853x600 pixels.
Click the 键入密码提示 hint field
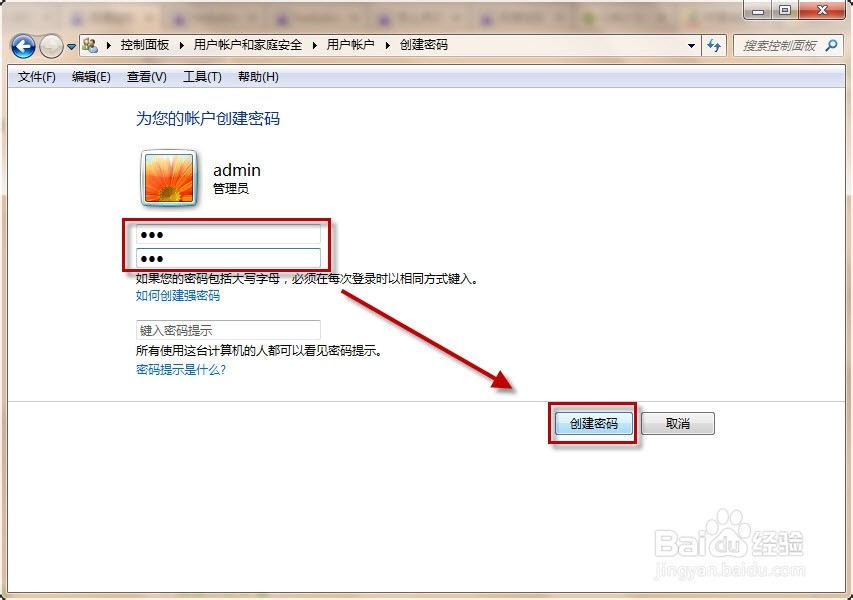228,330
